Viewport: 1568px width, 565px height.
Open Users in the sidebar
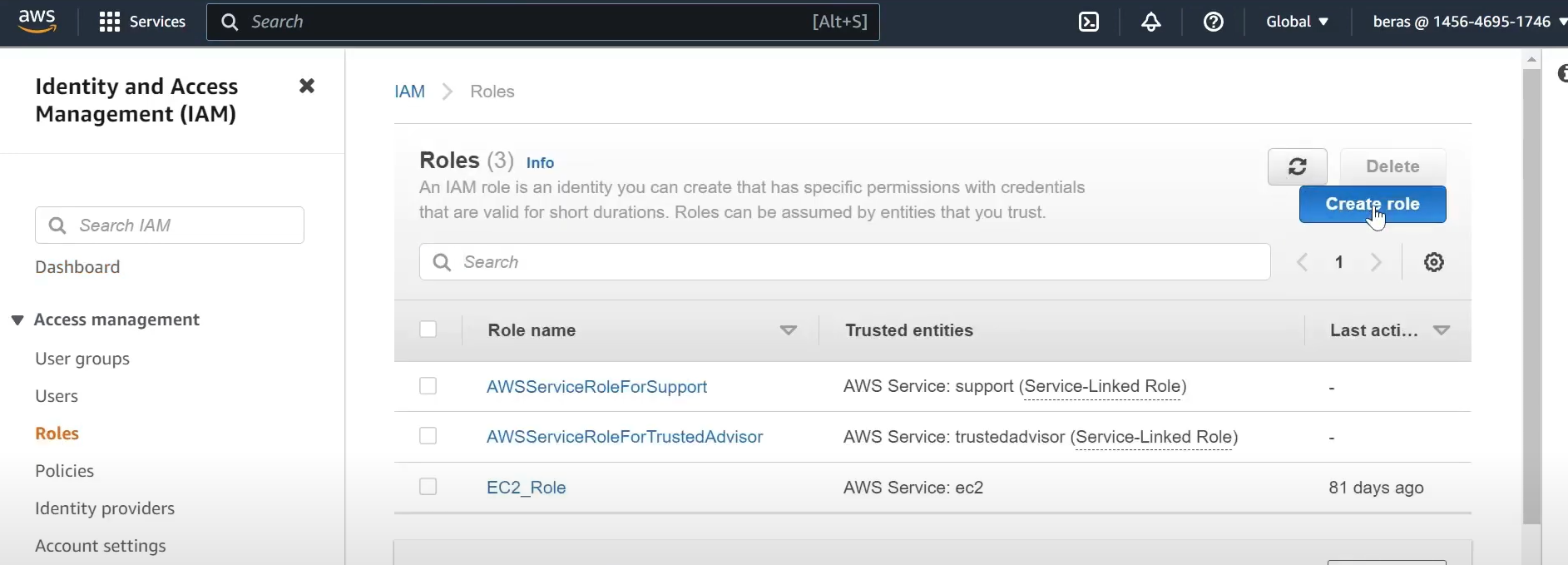click(57, 396)
